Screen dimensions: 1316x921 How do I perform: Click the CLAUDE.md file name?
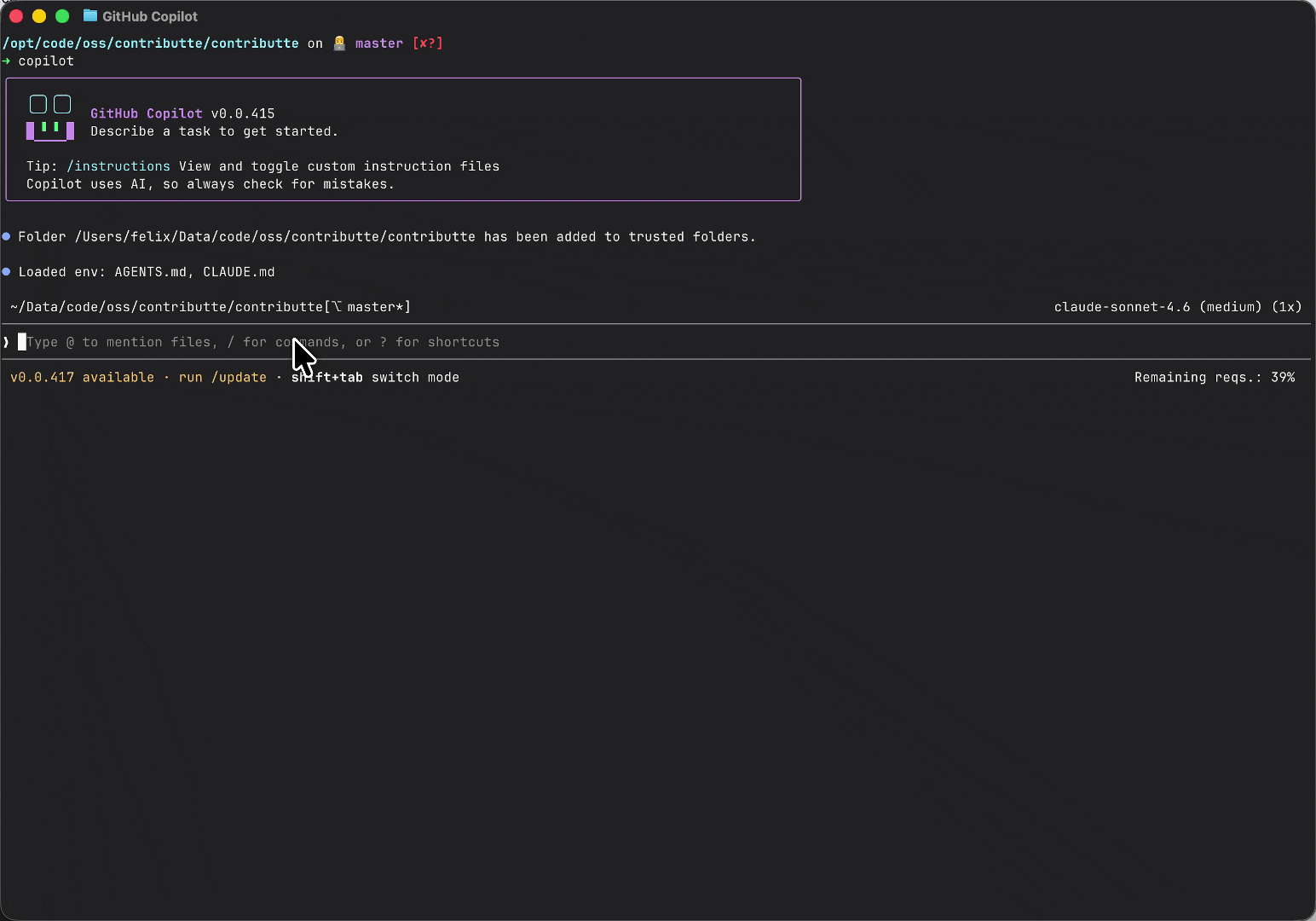click(239, 272)
